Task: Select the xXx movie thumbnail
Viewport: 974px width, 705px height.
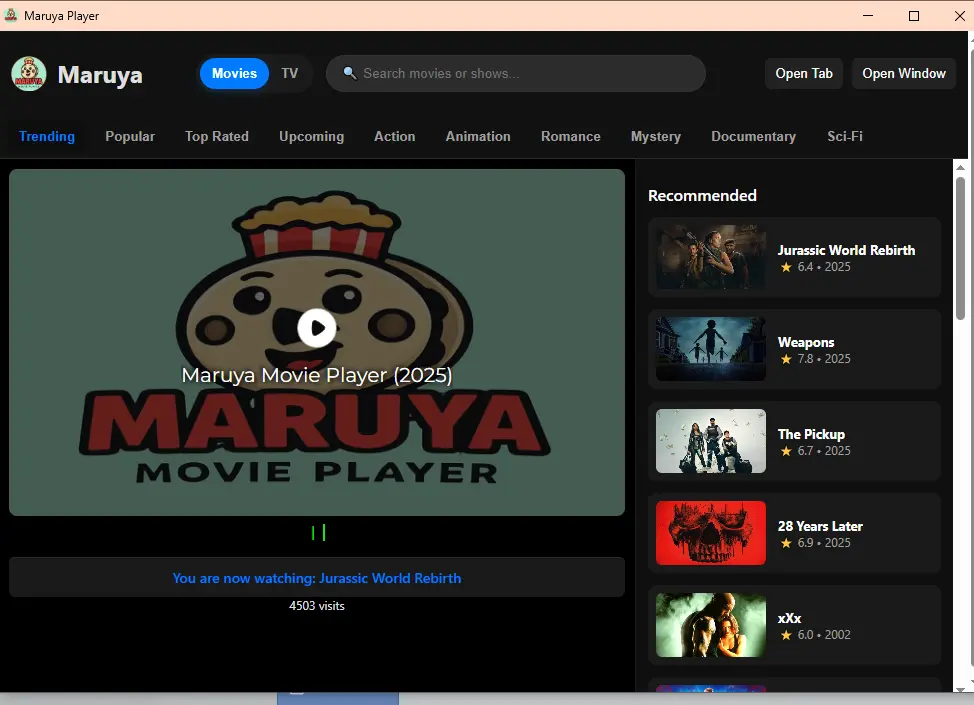Action: (711, 625)
